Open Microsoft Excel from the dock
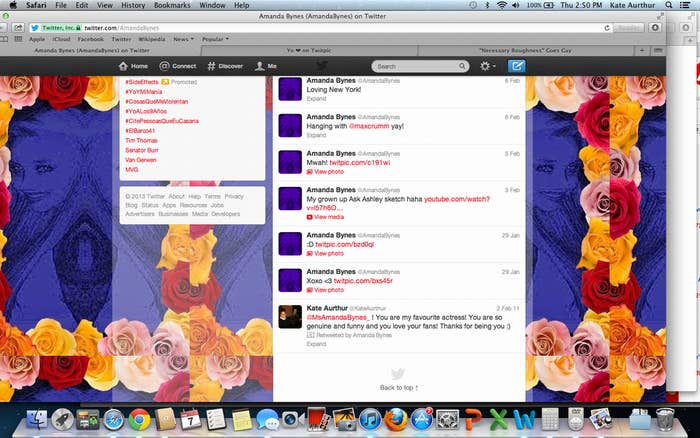 (499, 420)
